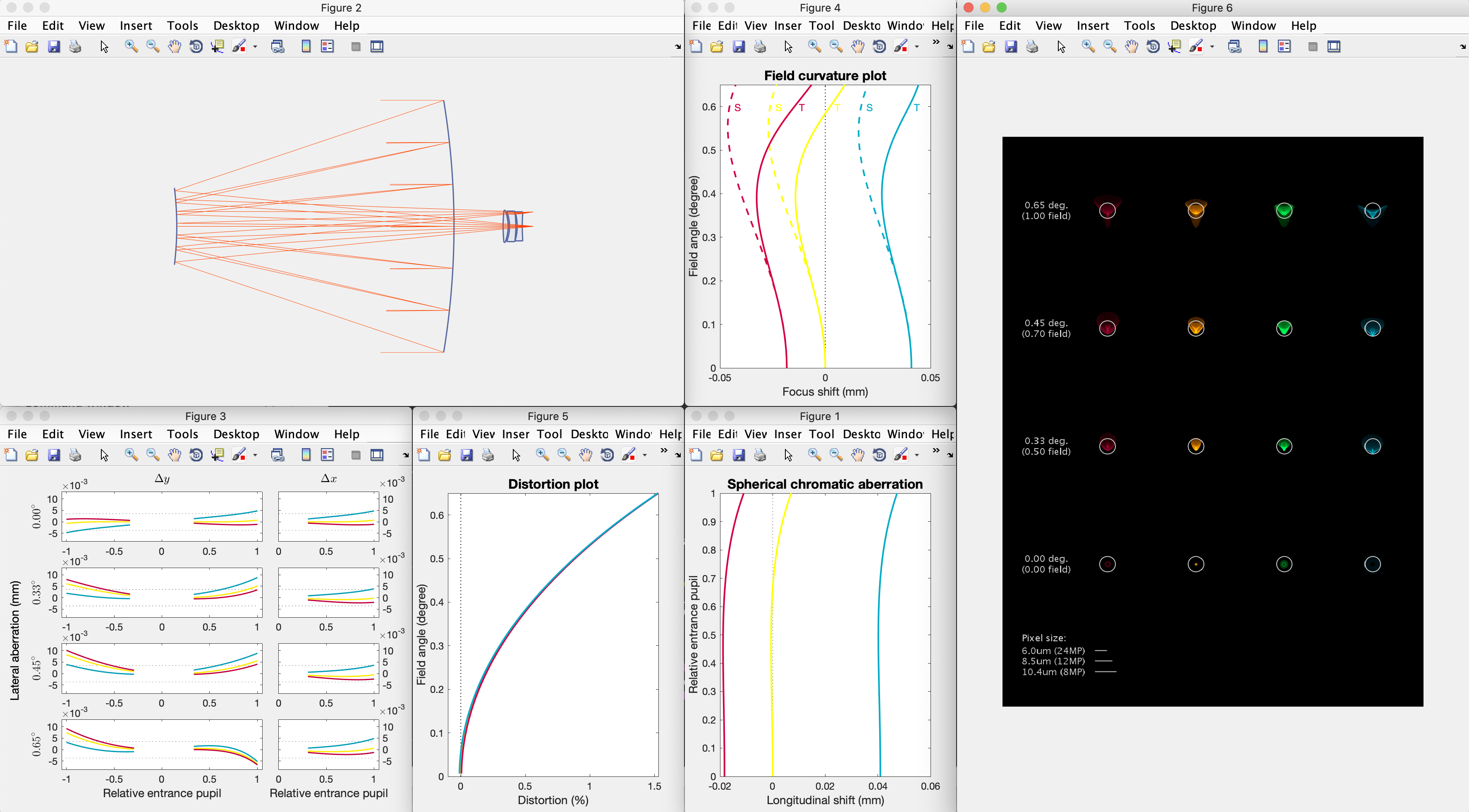Click Open File icon in Figure 3
The image size is (1469, 812).
32,455
